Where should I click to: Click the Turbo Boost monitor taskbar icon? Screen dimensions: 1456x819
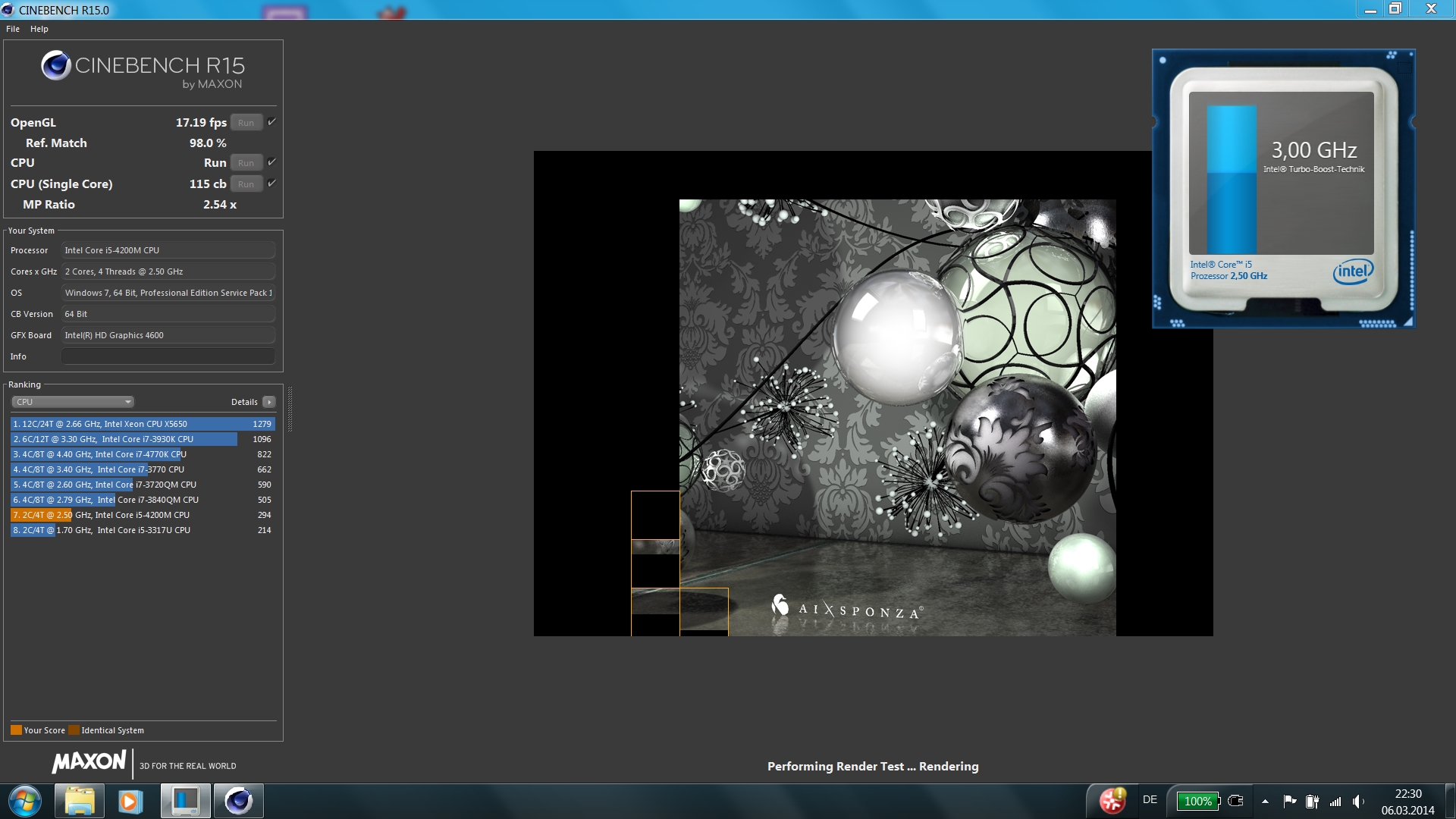(185, 801)
